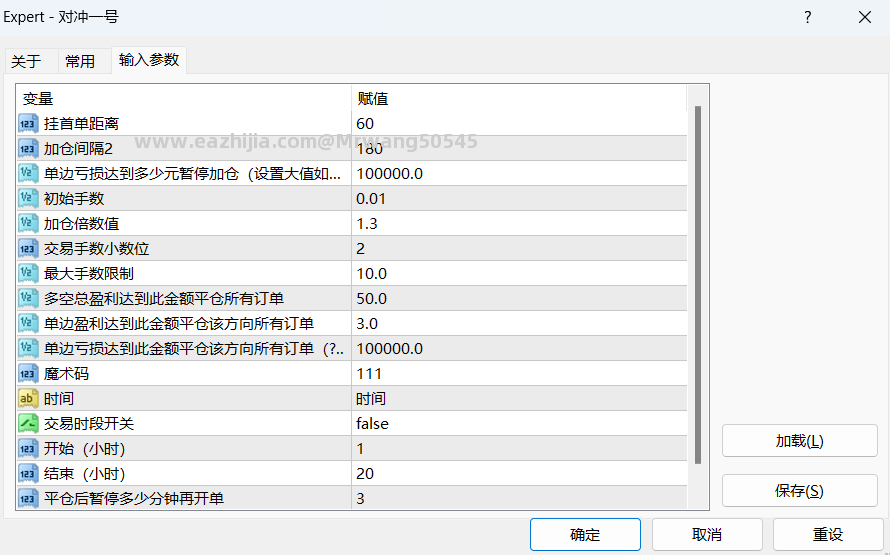The width and height of the screenshot is (890, 555).
Task: Edit the 平仓后暂停多少分钟再开单 value 3
Action: (x=519, y=498)
